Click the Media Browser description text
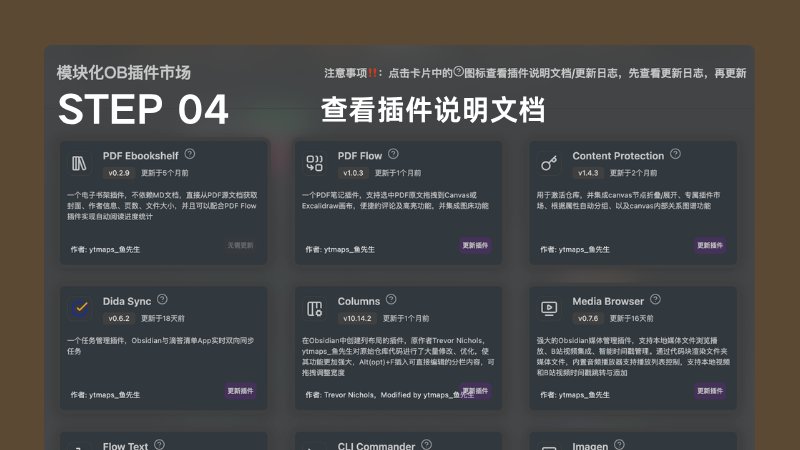Screen dimensions: 800x450 click(x=633, y=356)
